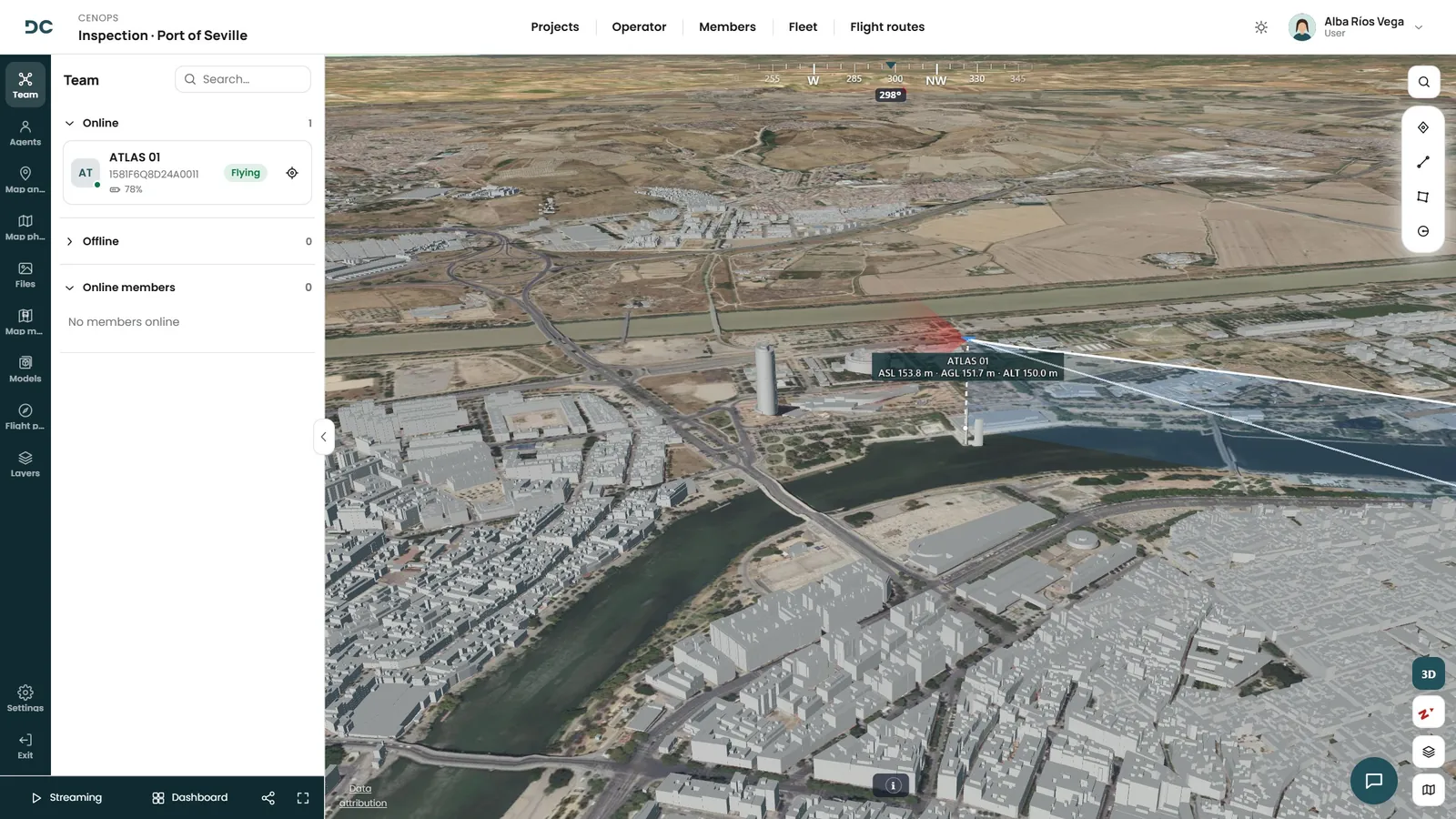
Task: Go to the Fleet menu
Action: [803, 27]
